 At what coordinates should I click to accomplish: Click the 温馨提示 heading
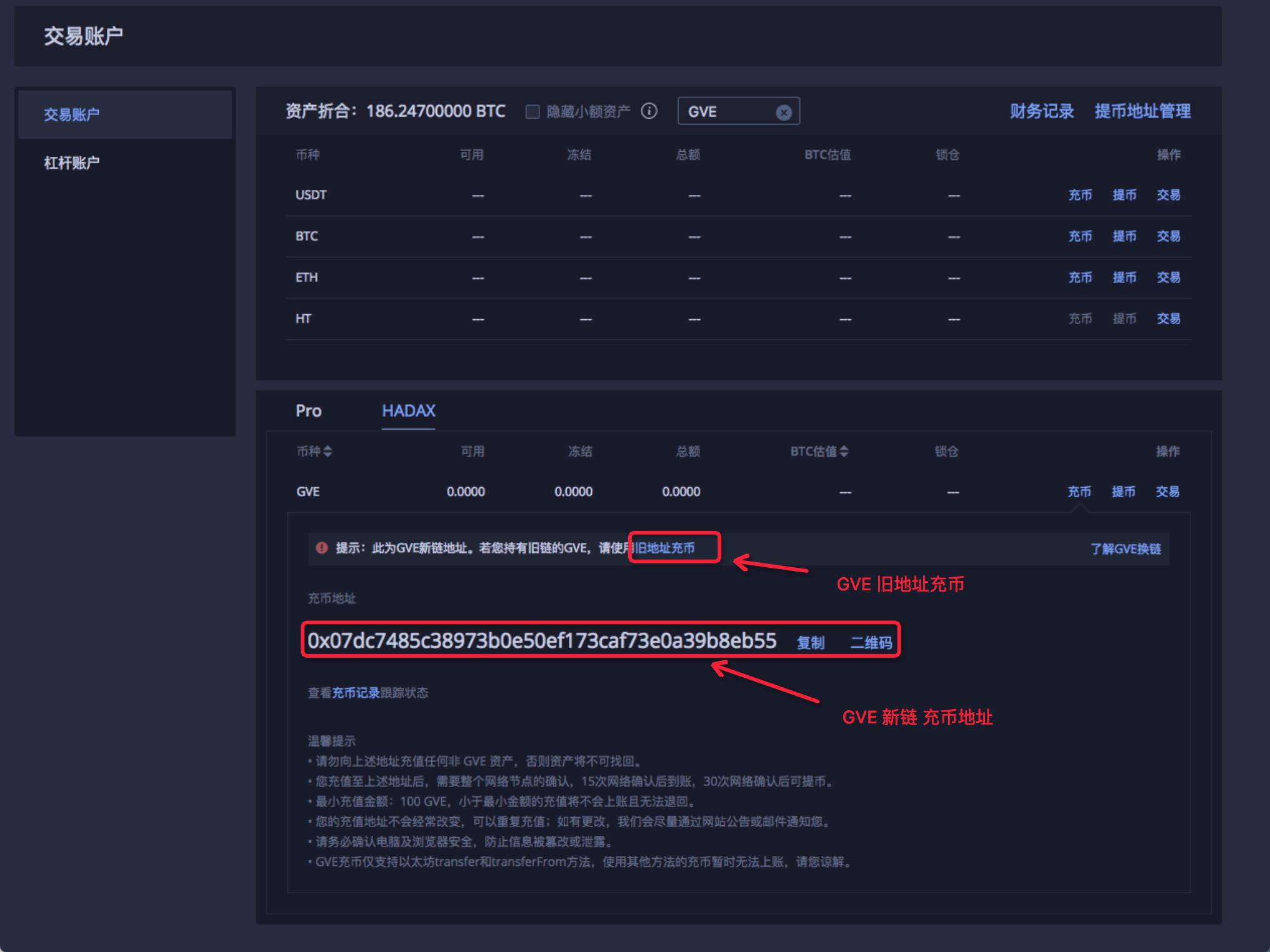coord(331,741)
